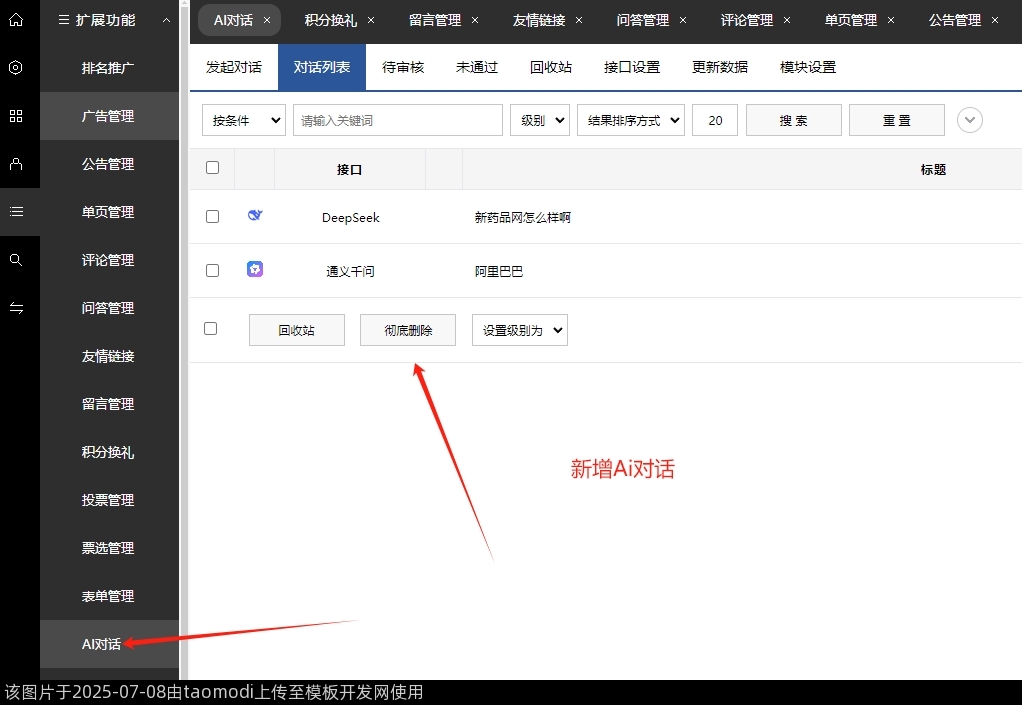Viewport: 1022px width, 705px height.
Task: Click the 搜索 button
Action: 793,120
